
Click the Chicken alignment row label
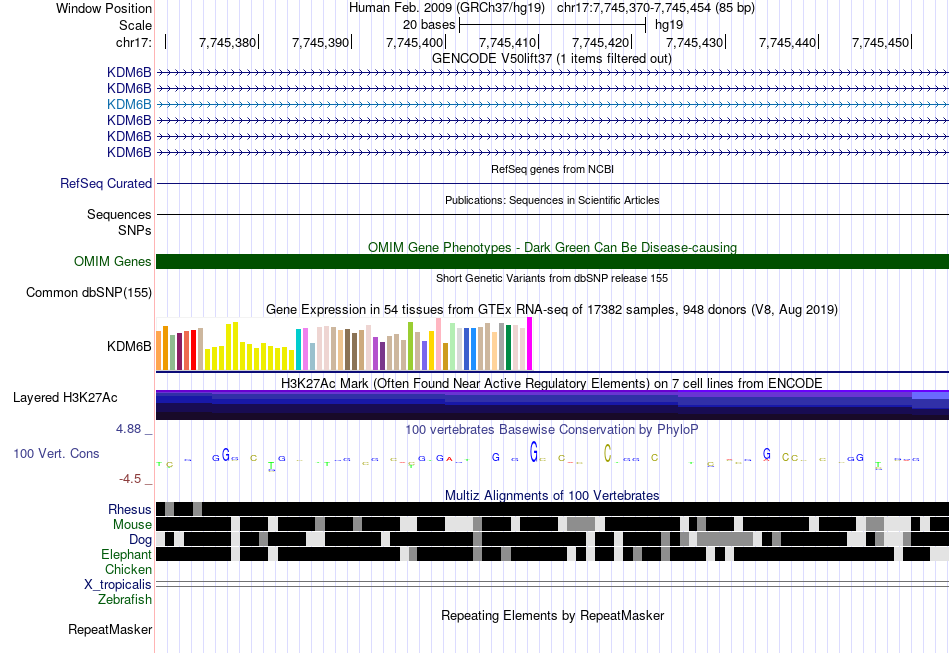point(128,569)
